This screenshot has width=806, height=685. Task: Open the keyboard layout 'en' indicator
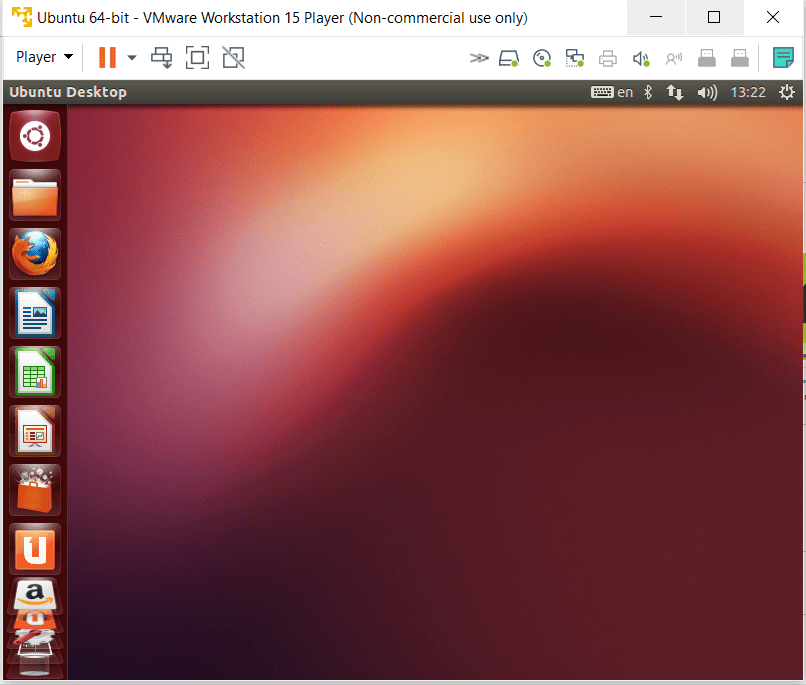612,92
